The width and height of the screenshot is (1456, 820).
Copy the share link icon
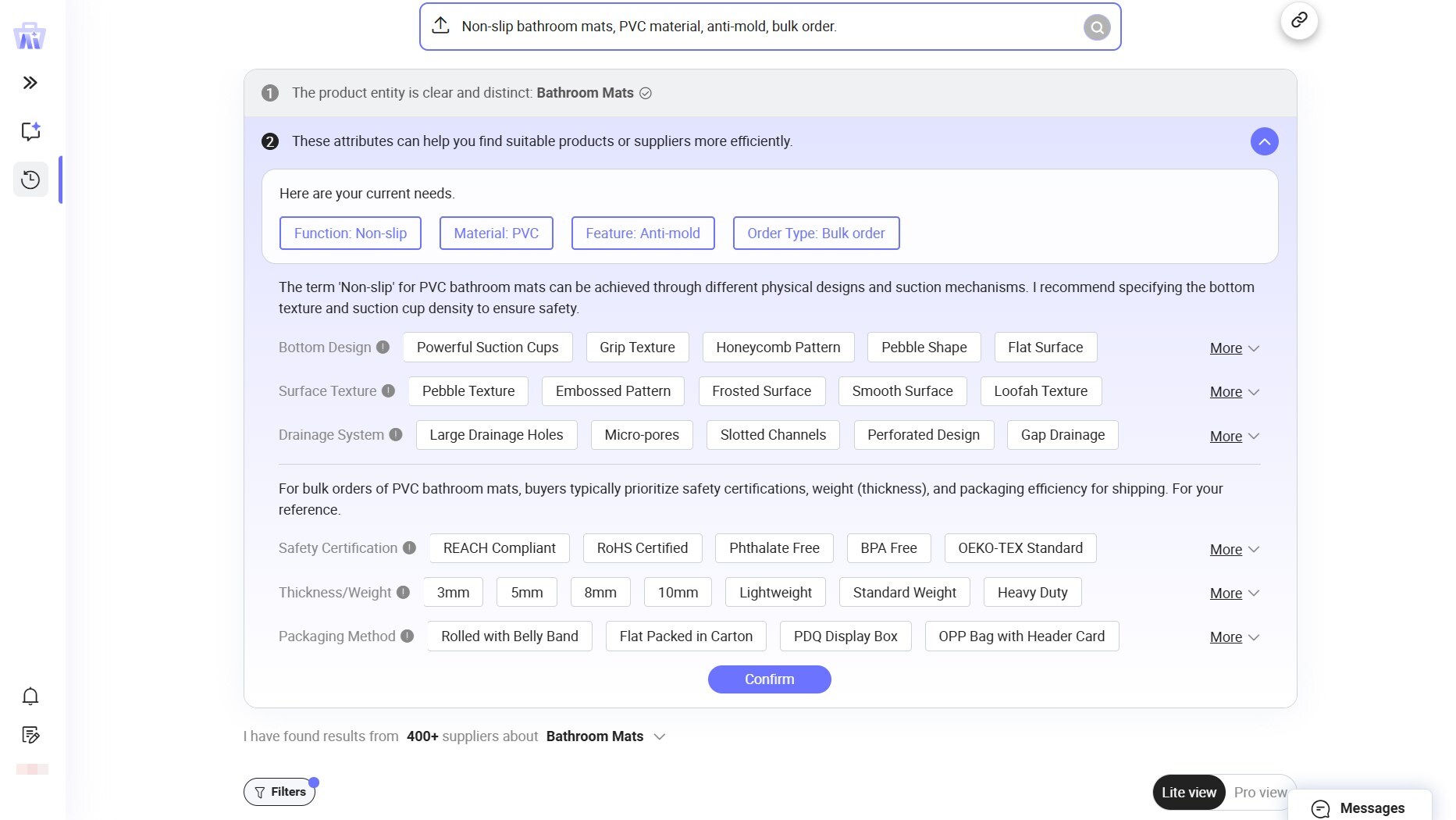tap(1299, 20)
